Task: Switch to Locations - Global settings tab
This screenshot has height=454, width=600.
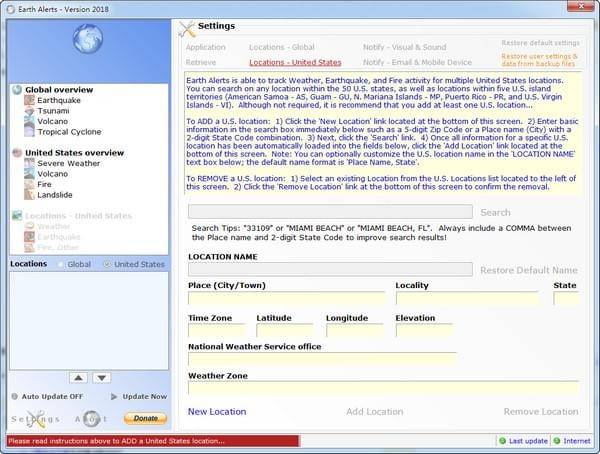Action: [281, 47]
